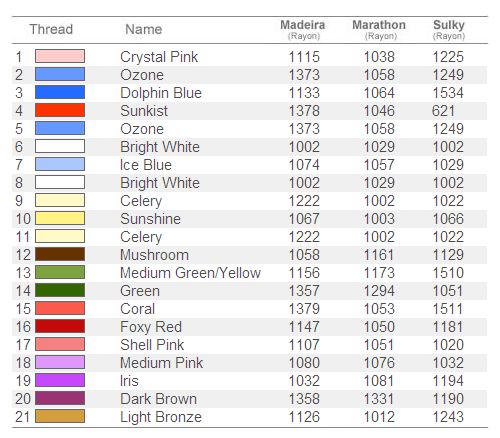Image resolution: width=500 pixels, height=438 pixels.
Task: Click the Crystal Pink color swatch
Action: click(x=60, y=56)
